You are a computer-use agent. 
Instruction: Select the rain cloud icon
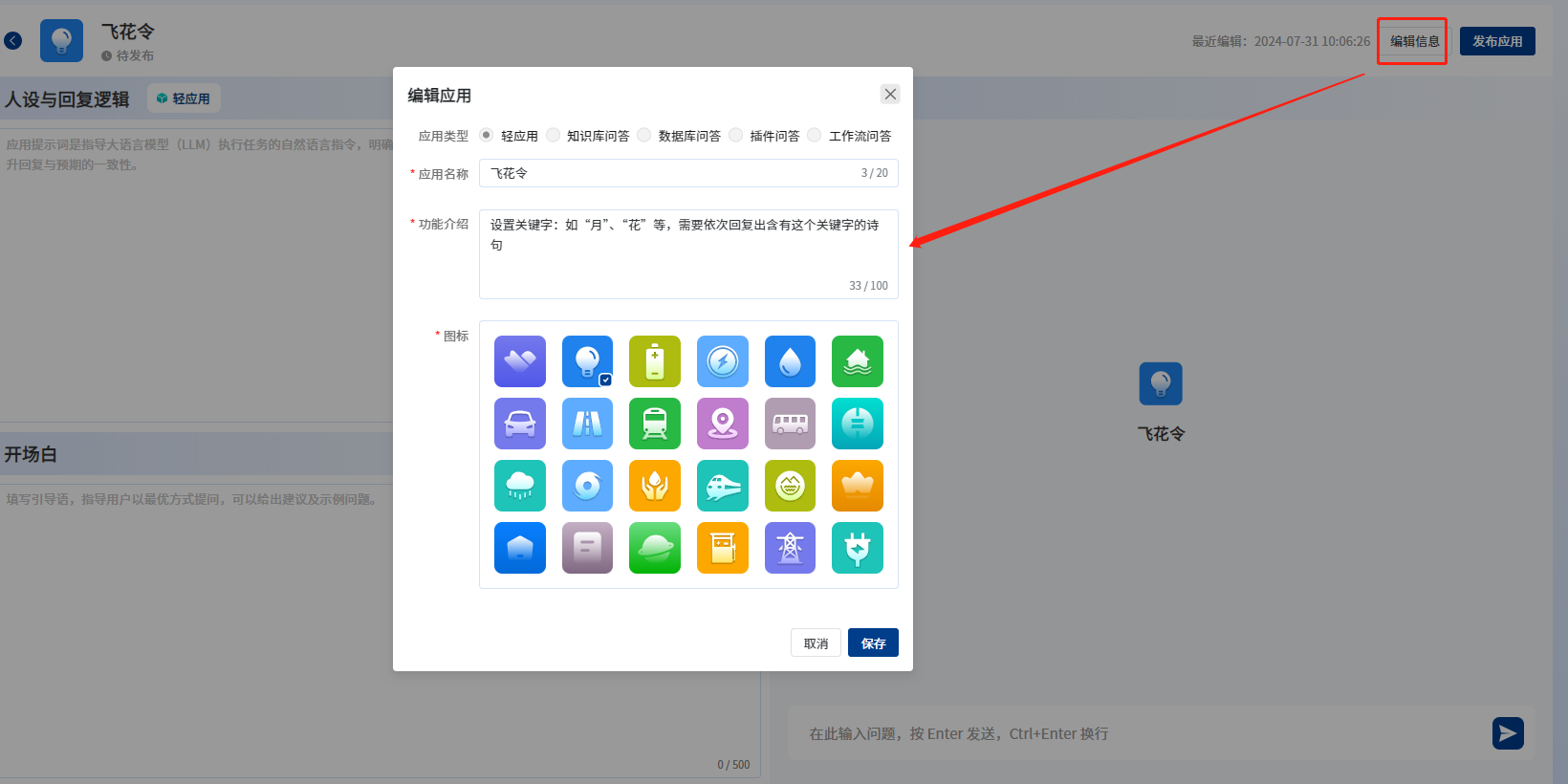pyautogui.click(x=520, y=486)
